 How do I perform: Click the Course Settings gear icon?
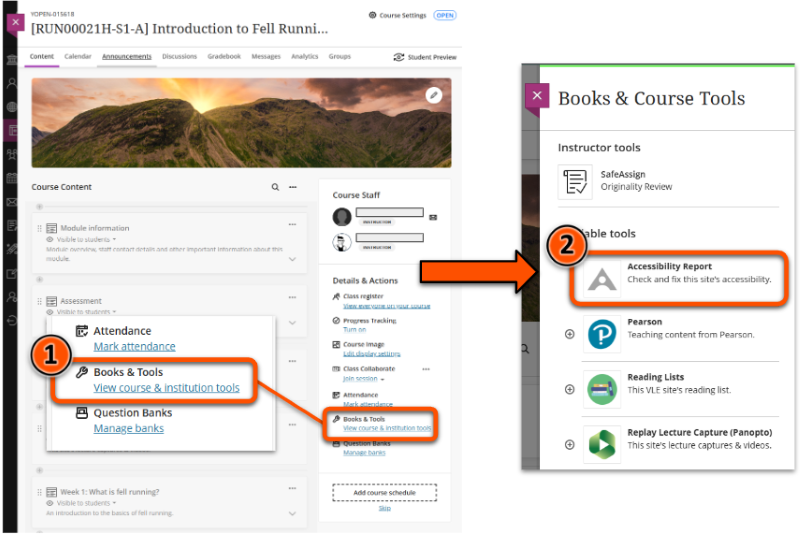373,16
